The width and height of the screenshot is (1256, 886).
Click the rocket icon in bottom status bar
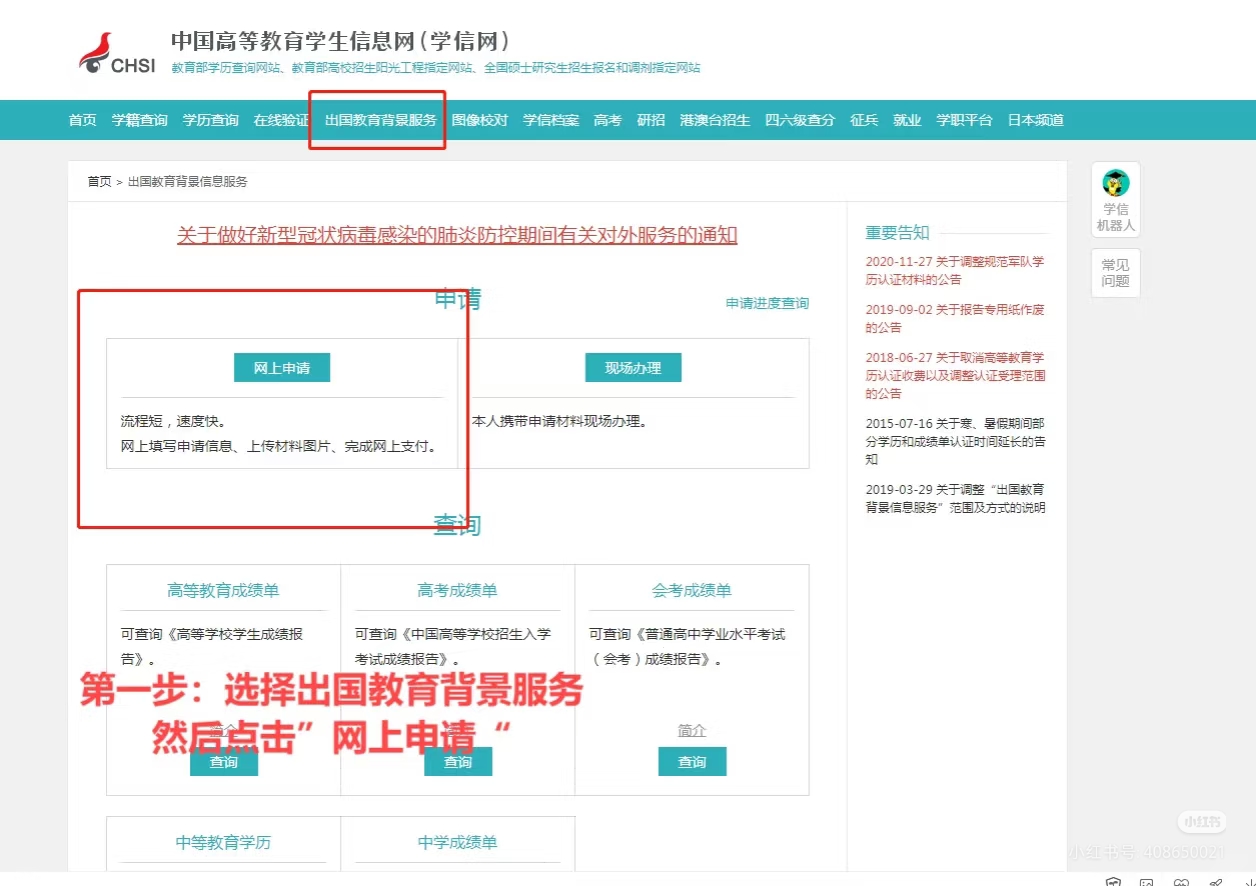click(x=1215, y=882)
